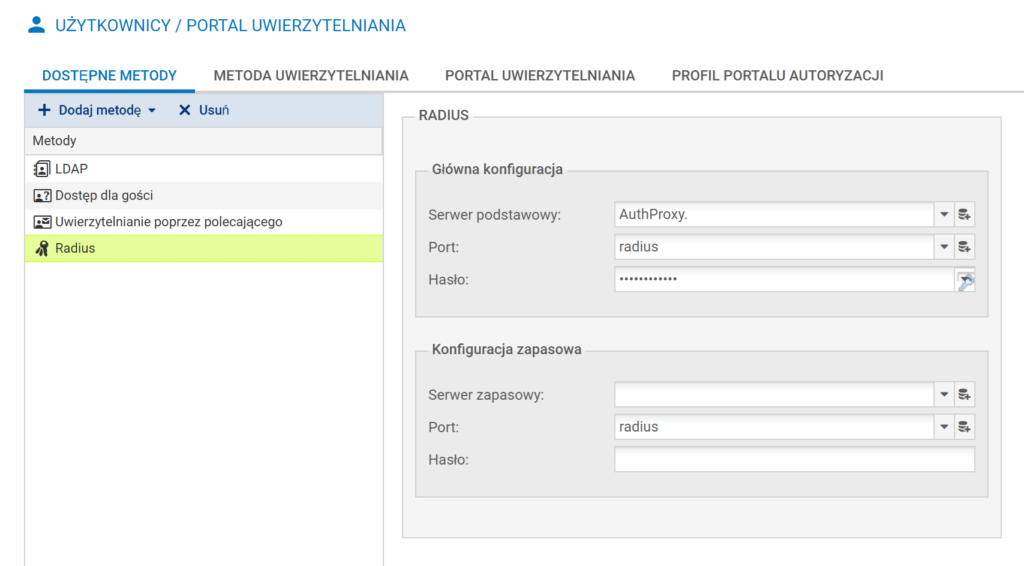
Task: Open the main Port dropdown arrow
Action: pos(943,247)
